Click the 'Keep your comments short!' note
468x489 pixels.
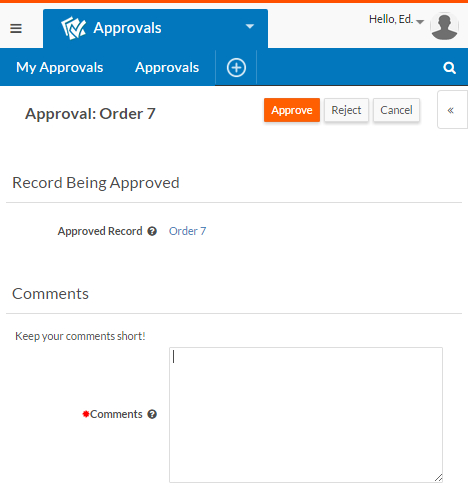coord(80,336)
